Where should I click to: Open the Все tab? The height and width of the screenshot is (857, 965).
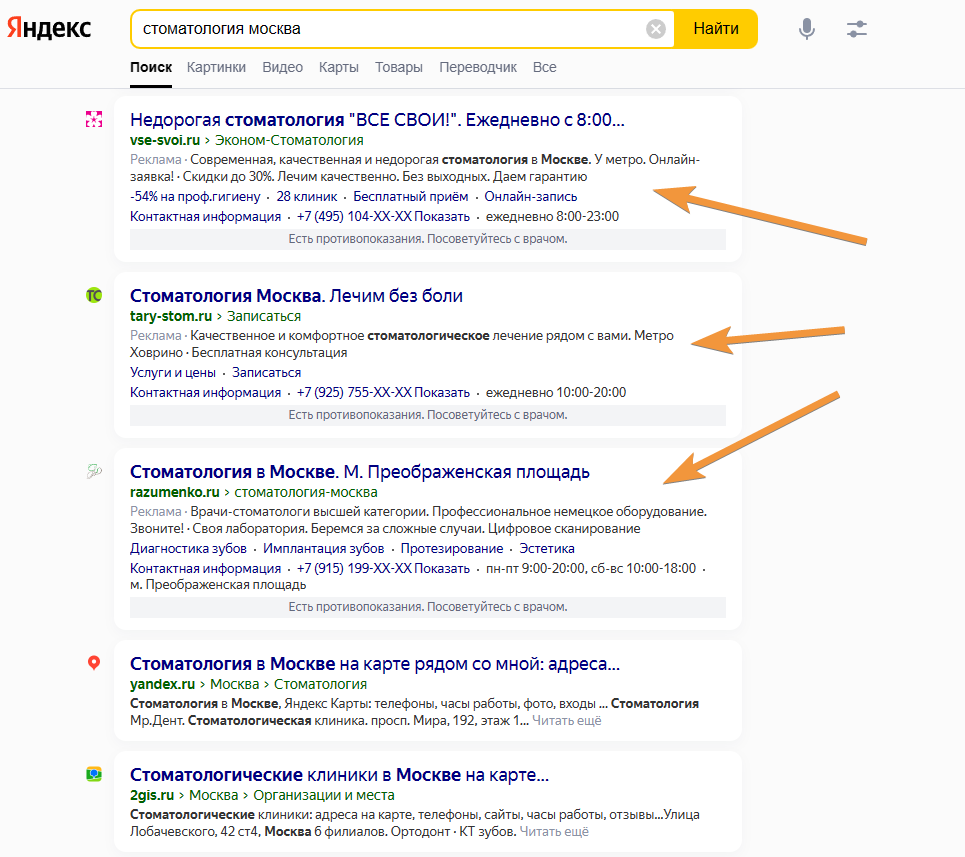pyautogui.click(x=545, y=67)
